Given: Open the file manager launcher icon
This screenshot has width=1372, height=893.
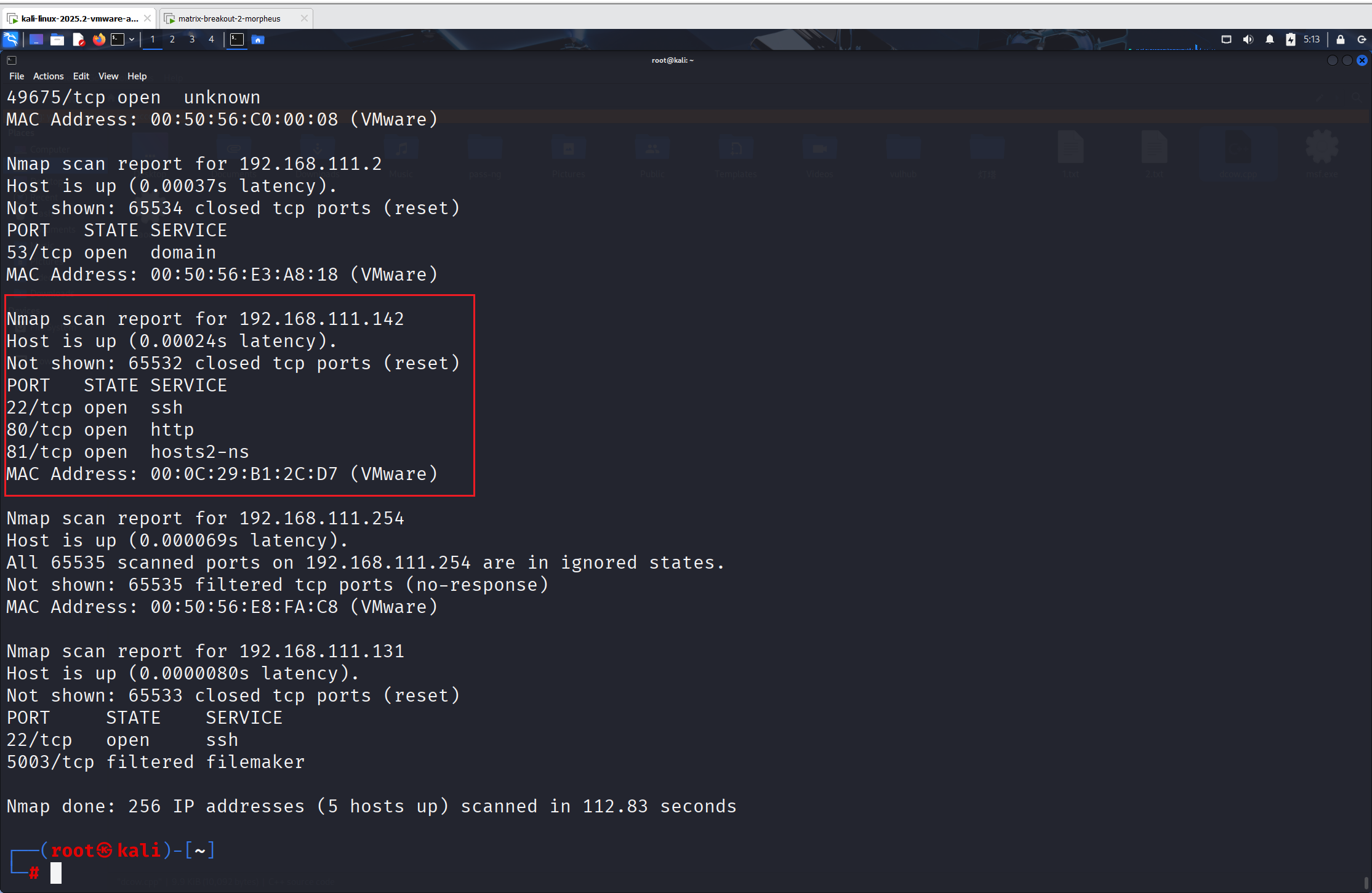Looking at the screenshot, I should pyautogui.click(x=57, y=40).
